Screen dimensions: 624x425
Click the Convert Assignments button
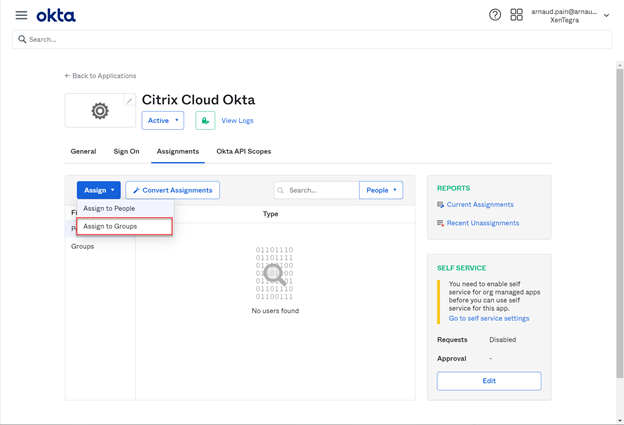pyautogui.click(x=172, y=190)
